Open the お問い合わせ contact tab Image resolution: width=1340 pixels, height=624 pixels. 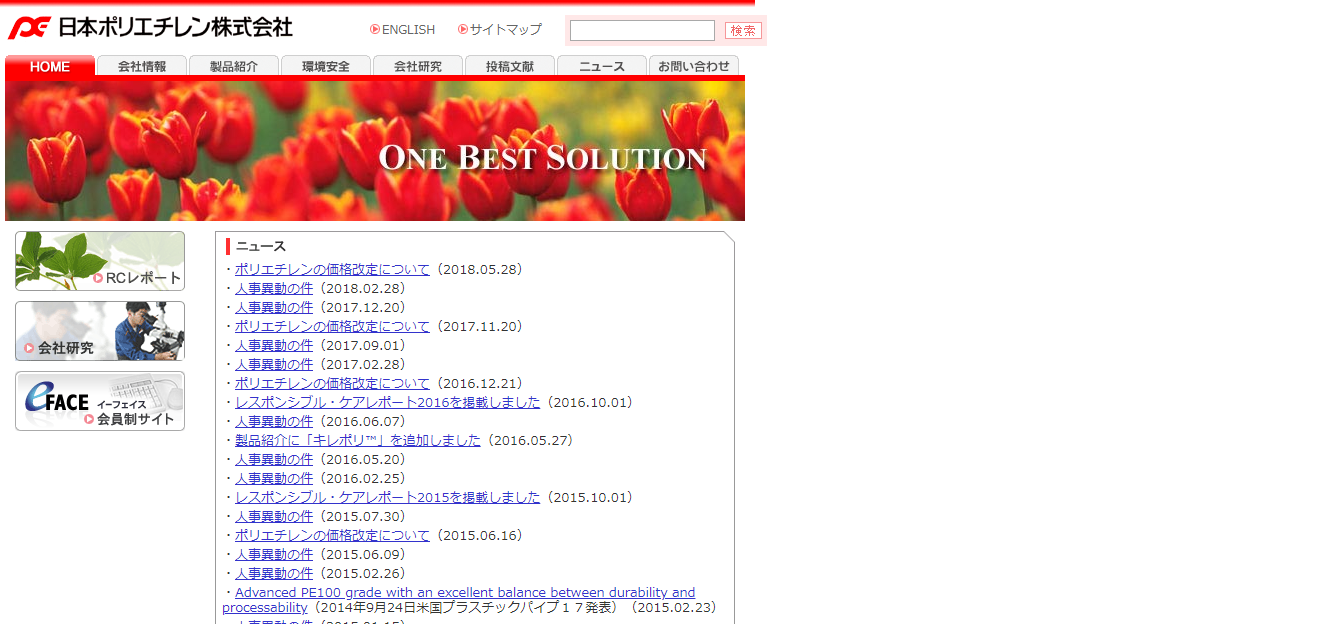pyautogui.click(x=694, y=66)
